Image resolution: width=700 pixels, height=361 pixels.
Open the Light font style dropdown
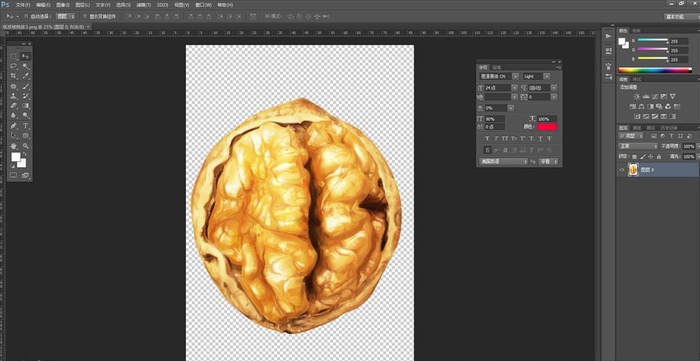click(547, 76)
